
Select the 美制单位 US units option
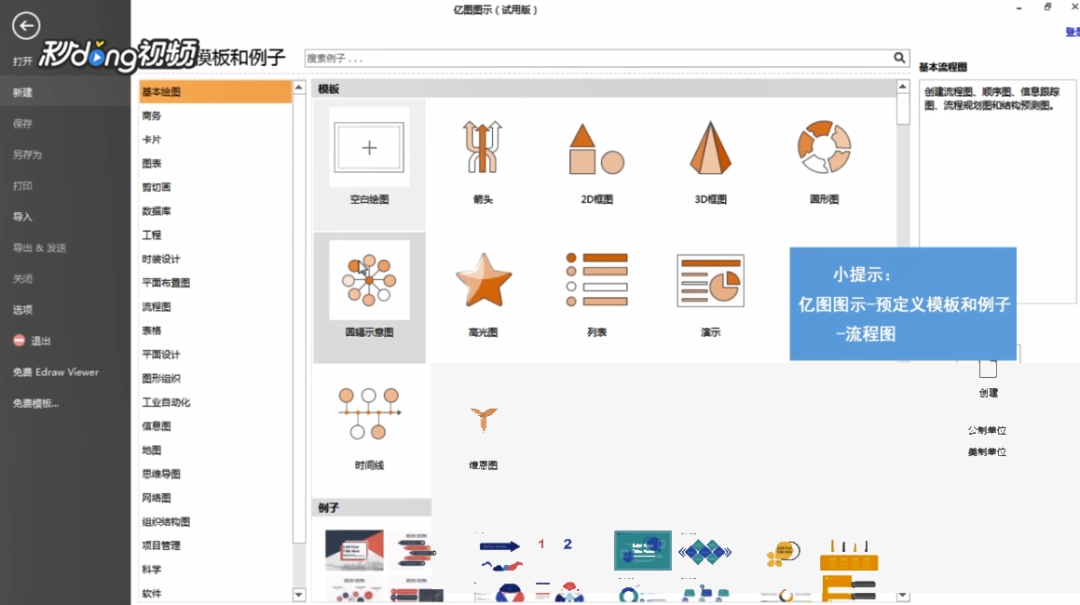pyautogui.click(x=987, y=452)
